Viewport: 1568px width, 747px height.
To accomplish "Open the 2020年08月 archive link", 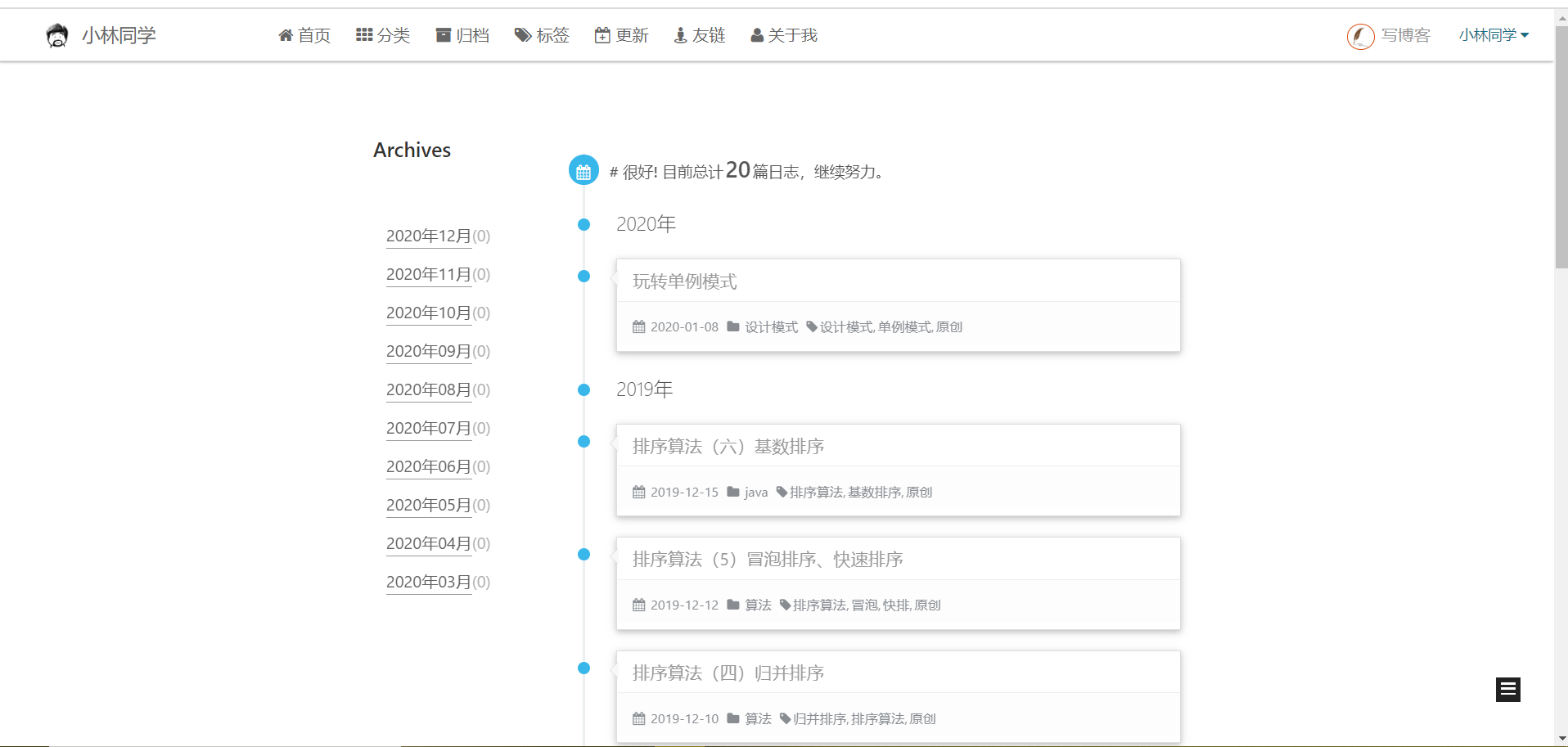I will 429,390.
